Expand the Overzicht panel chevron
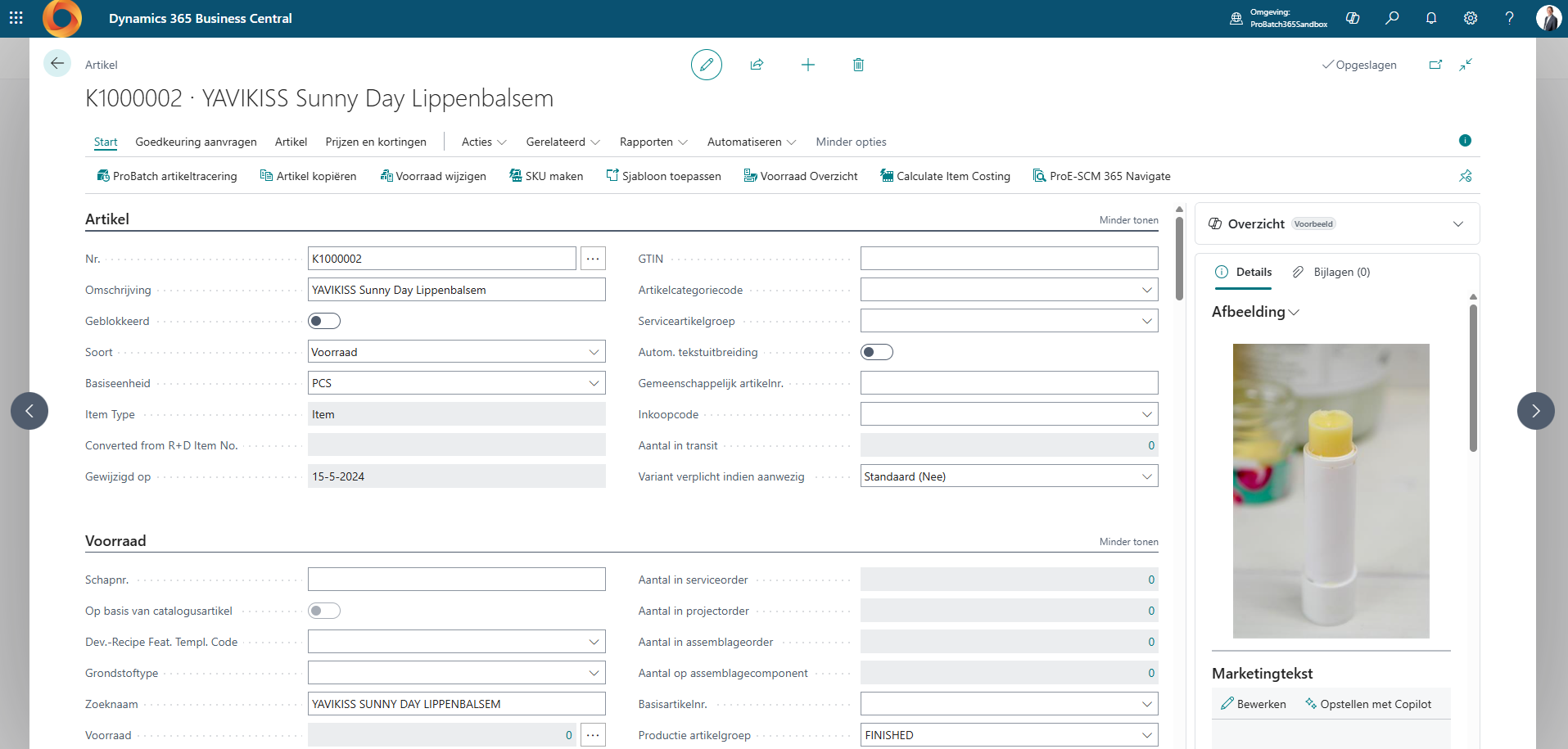Image resolution: width=1568 pixels, height=749 pixels. click(1458, 224)
